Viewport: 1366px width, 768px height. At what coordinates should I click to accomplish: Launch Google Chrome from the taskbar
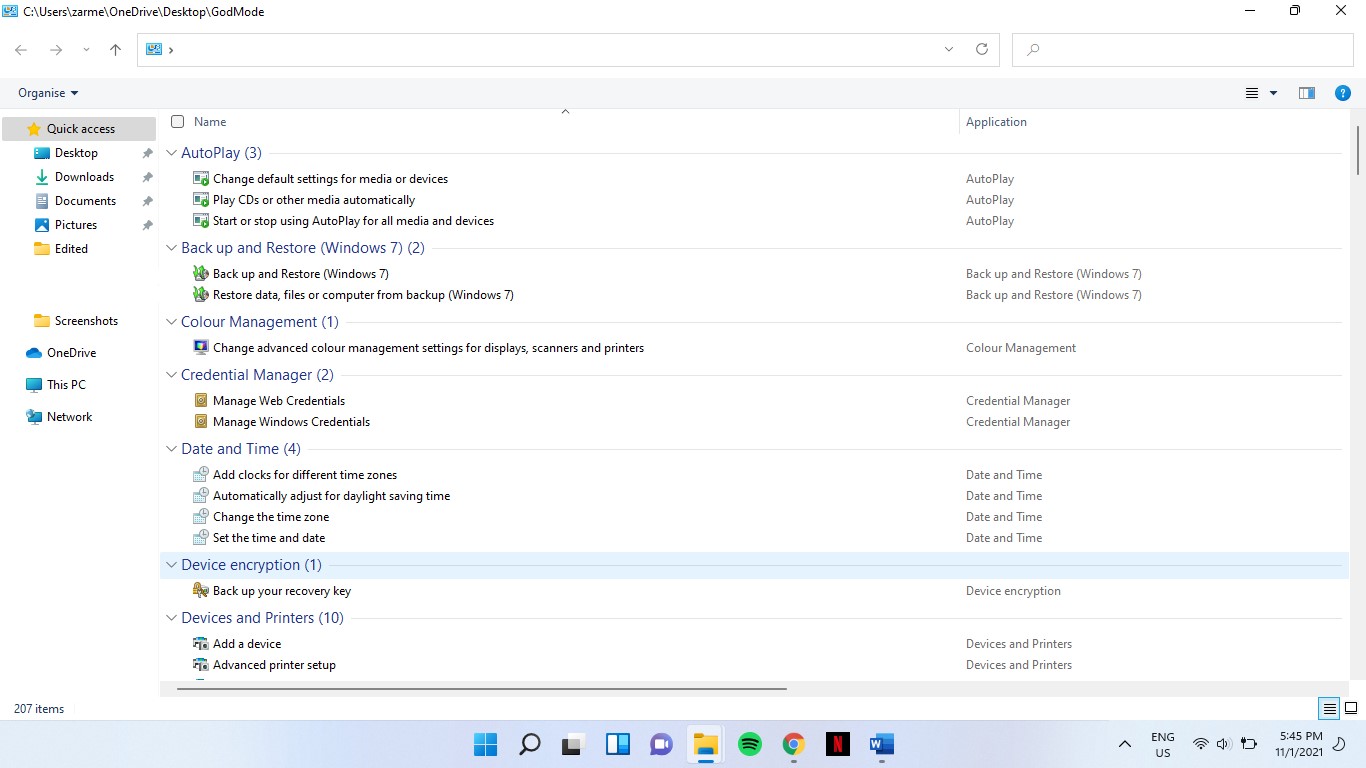pos(793,744)
